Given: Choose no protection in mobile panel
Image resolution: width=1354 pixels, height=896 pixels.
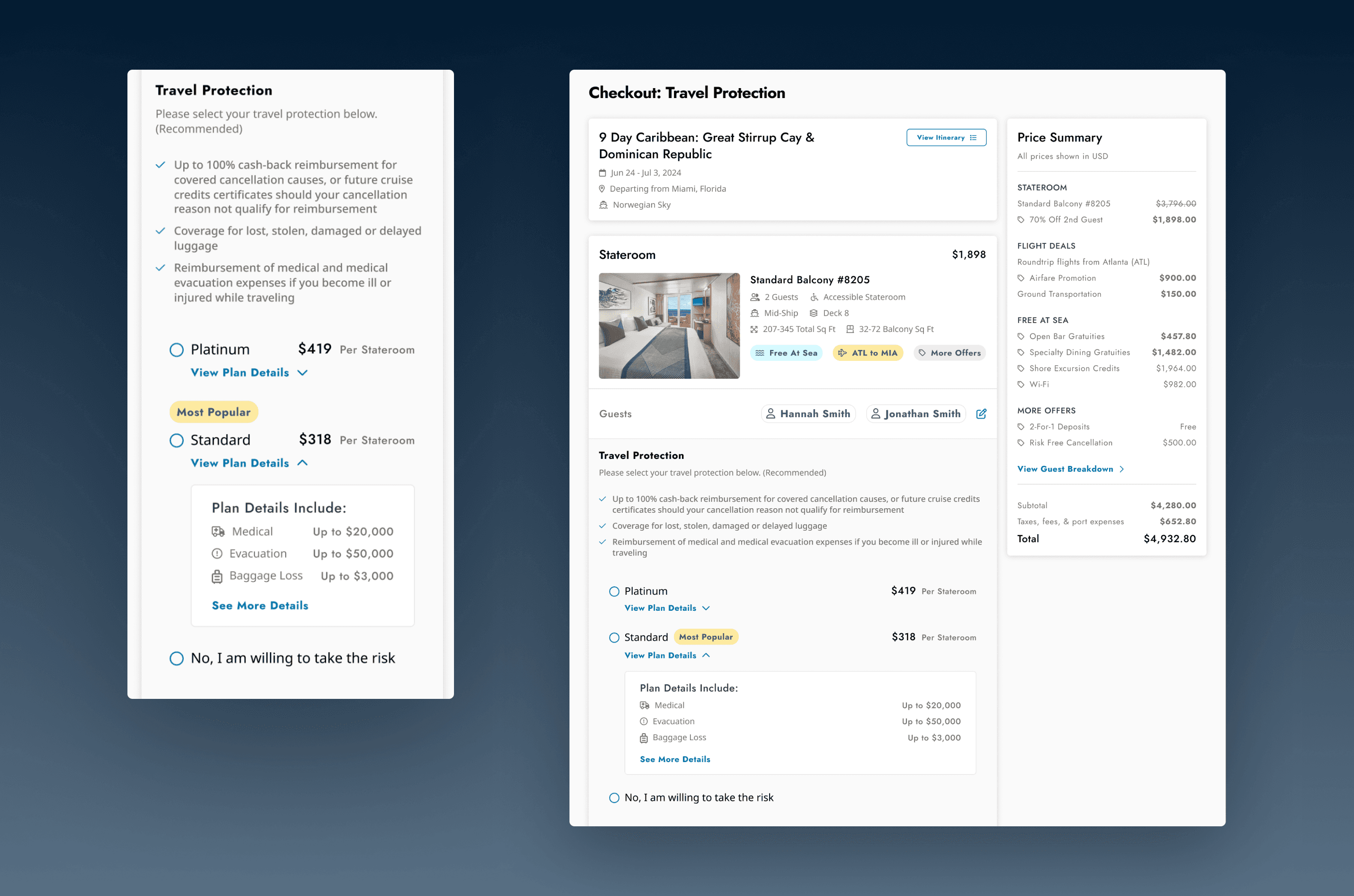Looking at the screenshot, I should (177, 658).
